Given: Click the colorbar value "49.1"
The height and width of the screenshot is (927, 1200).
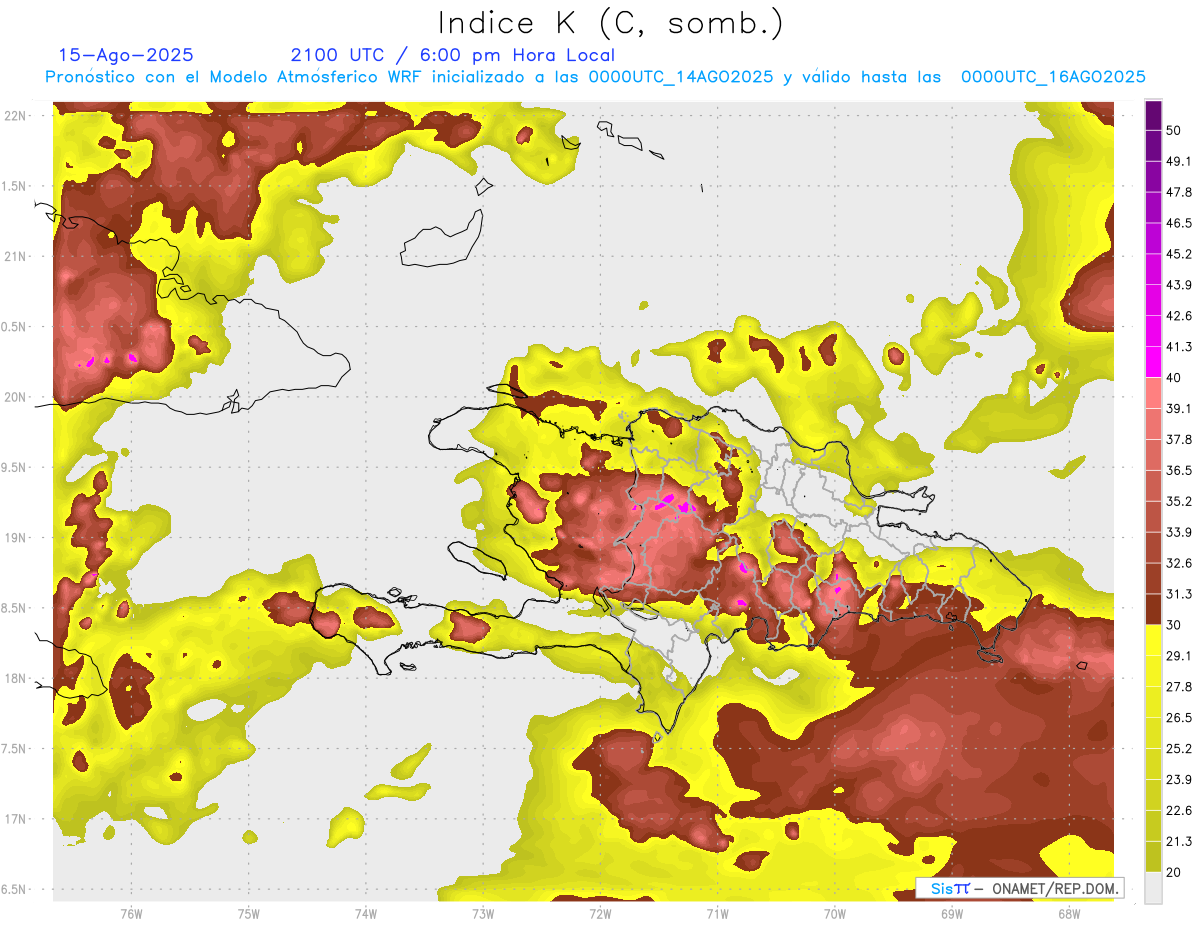Looking at the screenshot, I should (1178, 161).
